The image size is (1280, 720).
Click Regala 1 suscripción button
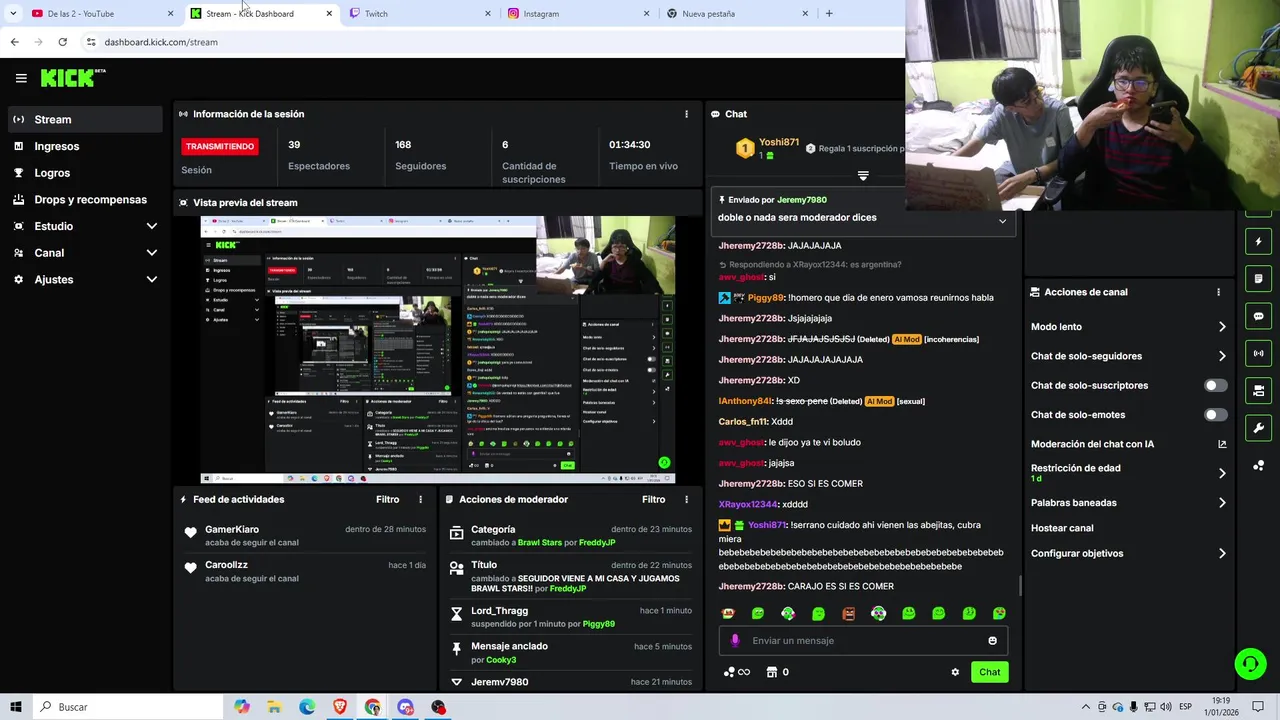point(856,149)
